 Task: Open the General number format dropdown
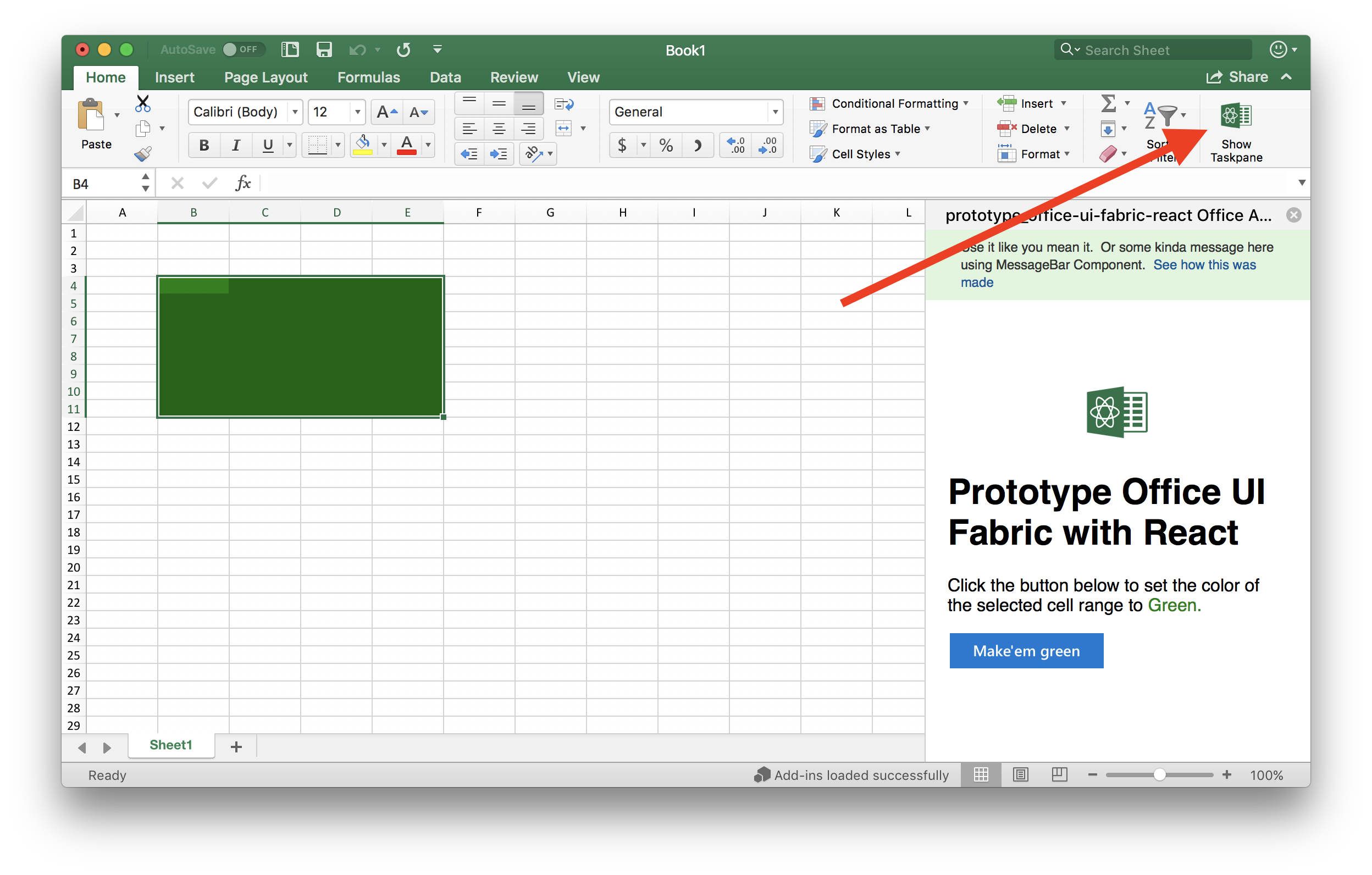(x=775, y=112)
